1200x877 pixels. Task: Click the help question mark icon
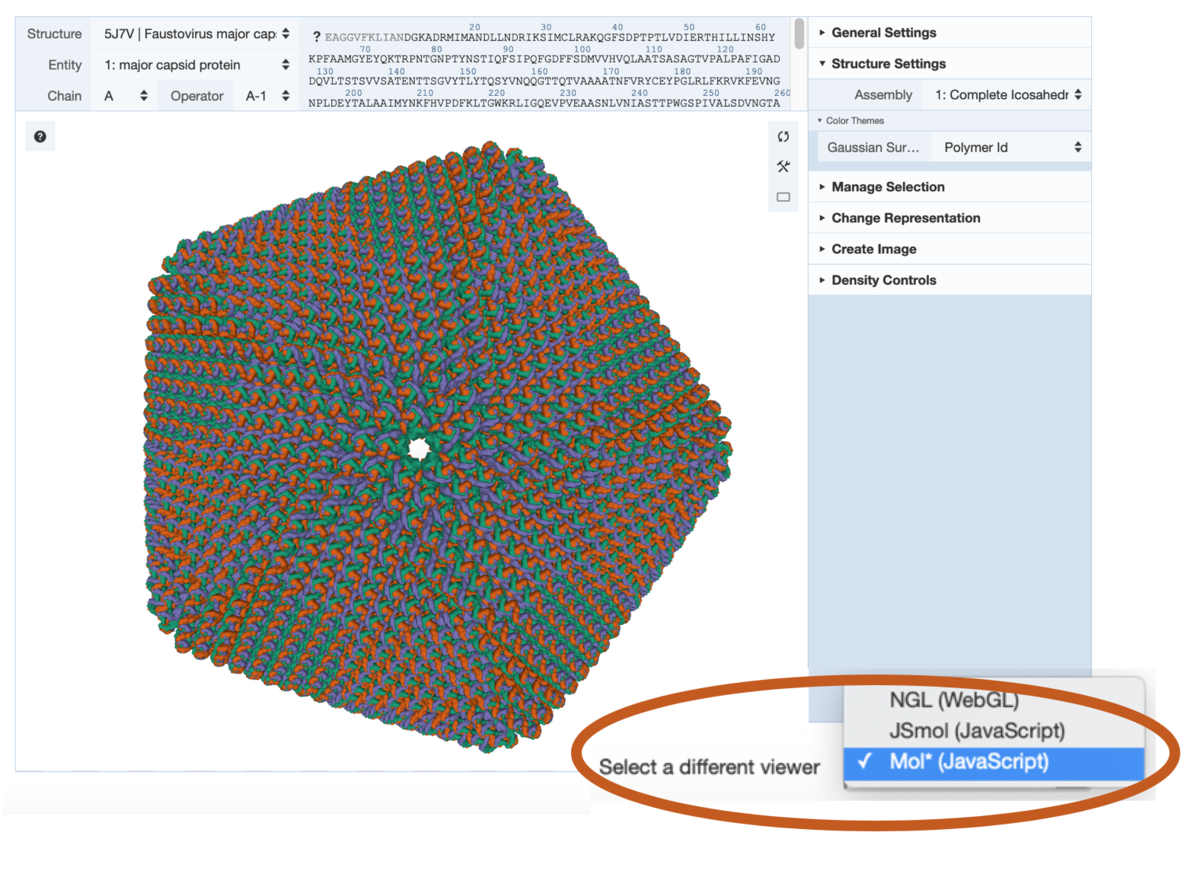40,137
